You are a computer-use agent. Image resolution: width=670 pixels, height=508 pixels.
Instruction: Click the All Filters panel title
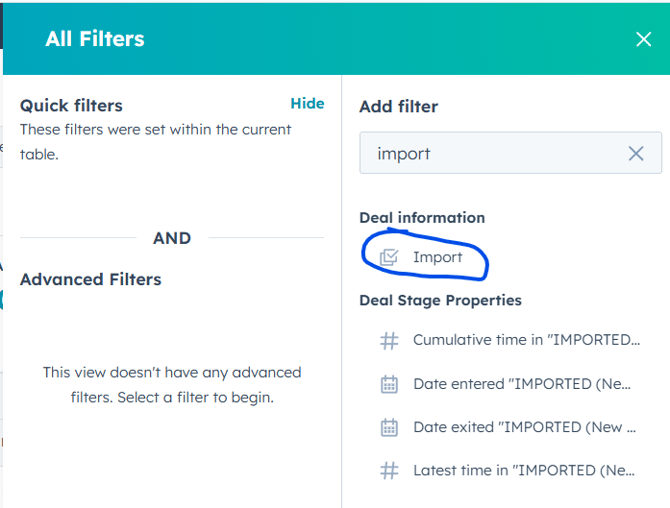[95, 39]
